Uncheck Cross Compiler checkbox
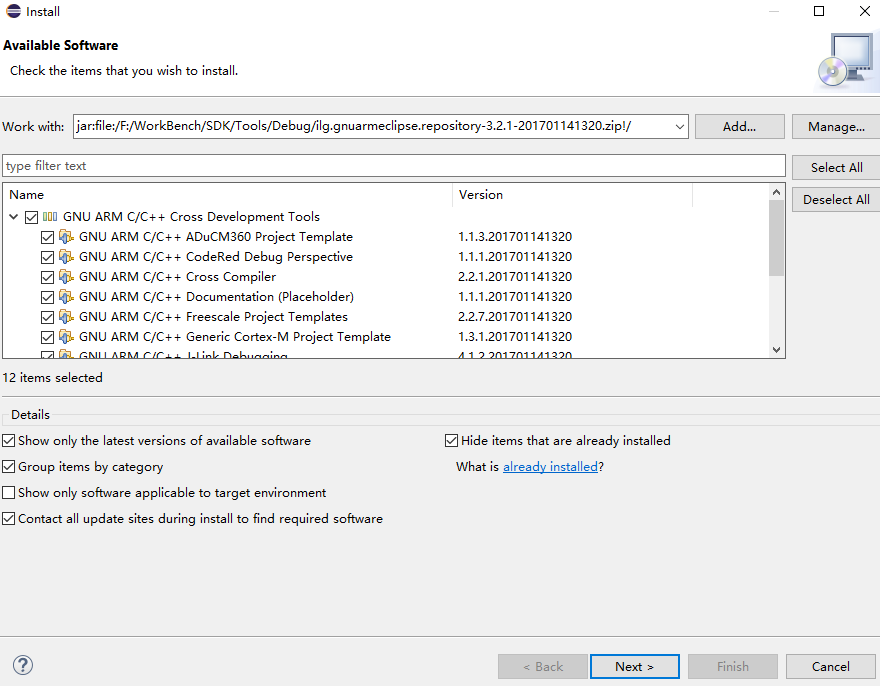Screen dimensions: 880x686 (48, 277)
